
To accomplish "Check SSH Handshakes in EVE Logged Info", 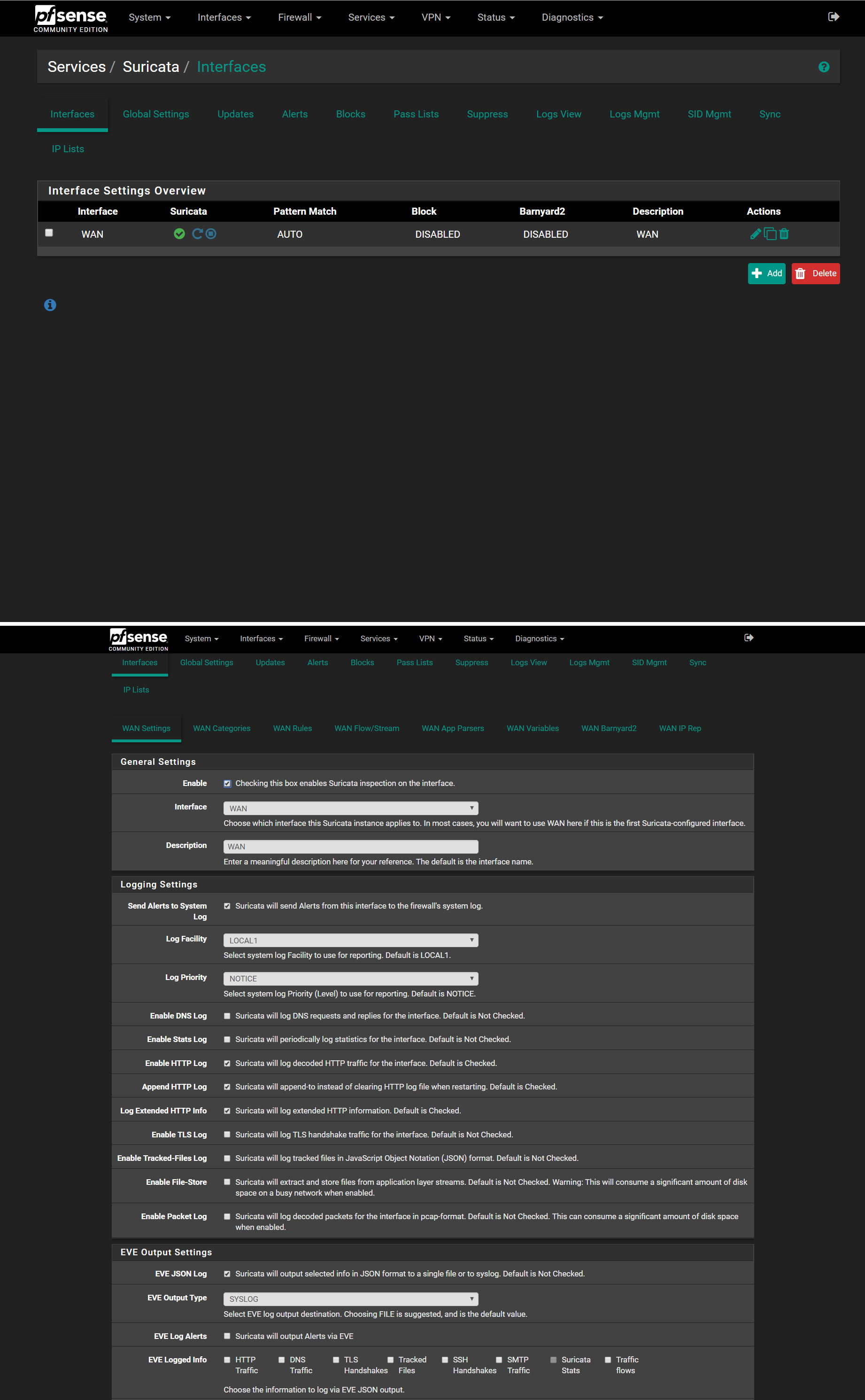I will [445, 1360].
